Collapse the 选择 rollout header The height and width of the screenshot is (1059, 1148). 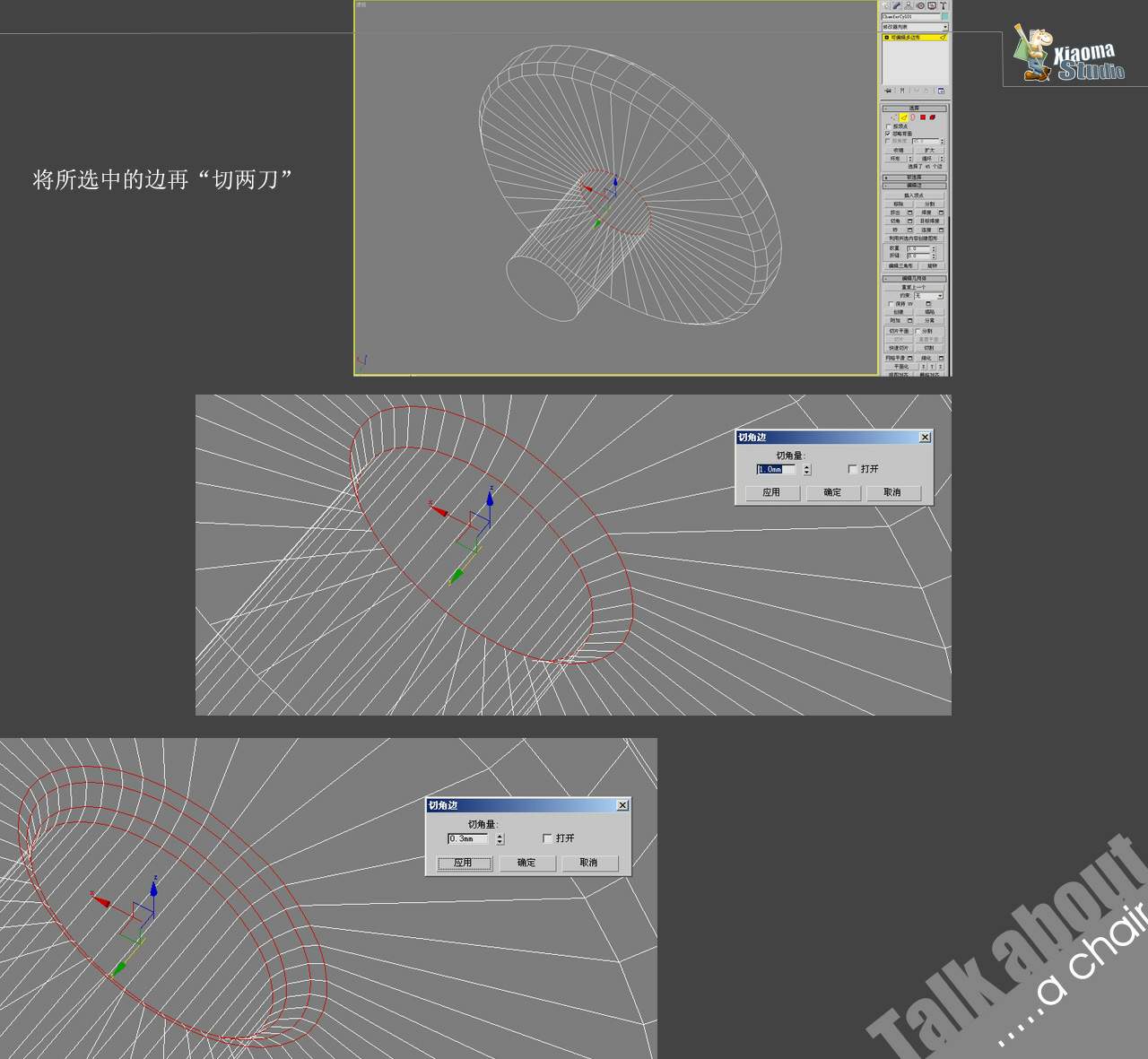pyautogui.click(x=914, y=109)
